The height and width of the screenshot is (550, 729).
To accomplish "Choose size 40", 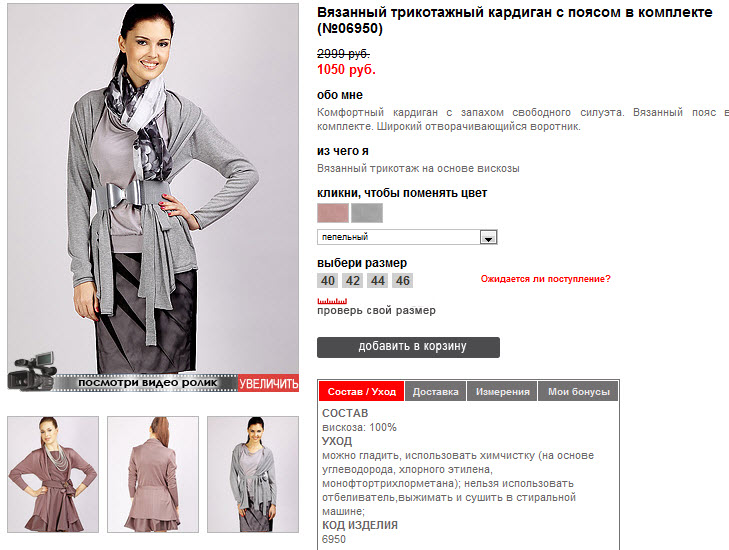I will point(328,281).
